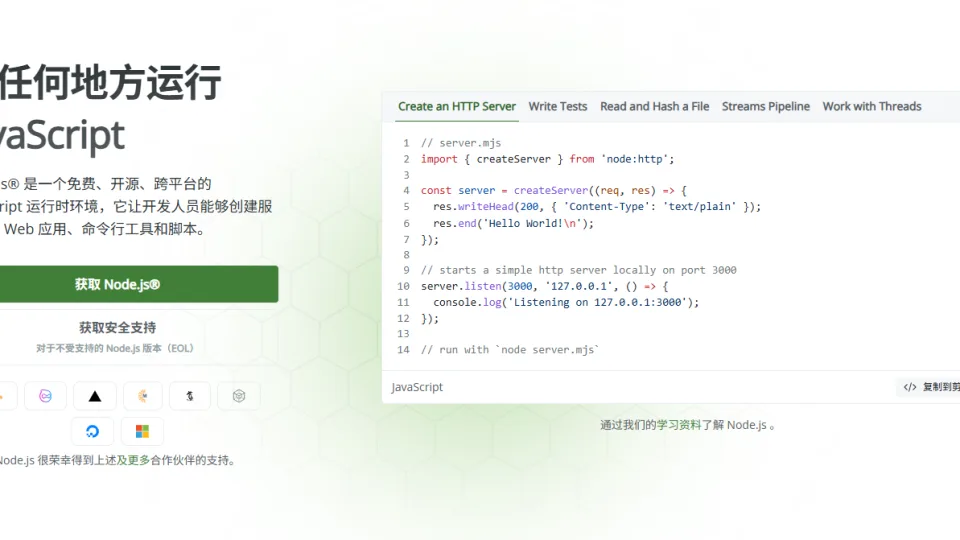Open the DigitalOcean partner logo
This screenshot has width=960, height=540.
point(92,432)
